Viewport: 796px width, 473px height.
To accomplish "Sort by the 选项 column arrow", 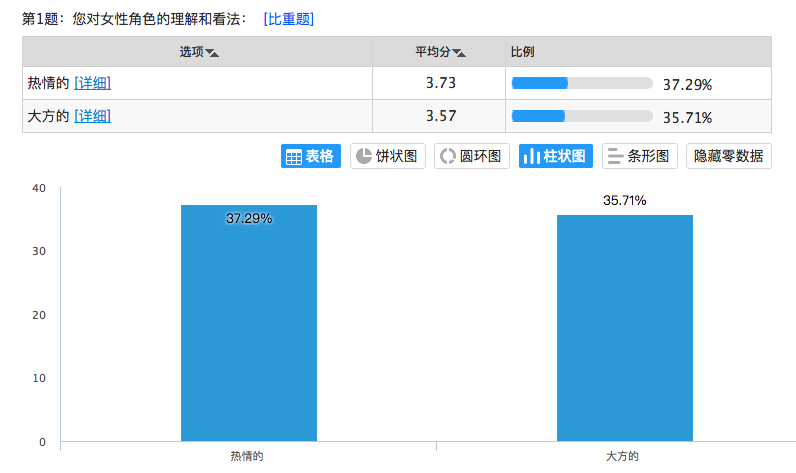I will pos(212,53).
